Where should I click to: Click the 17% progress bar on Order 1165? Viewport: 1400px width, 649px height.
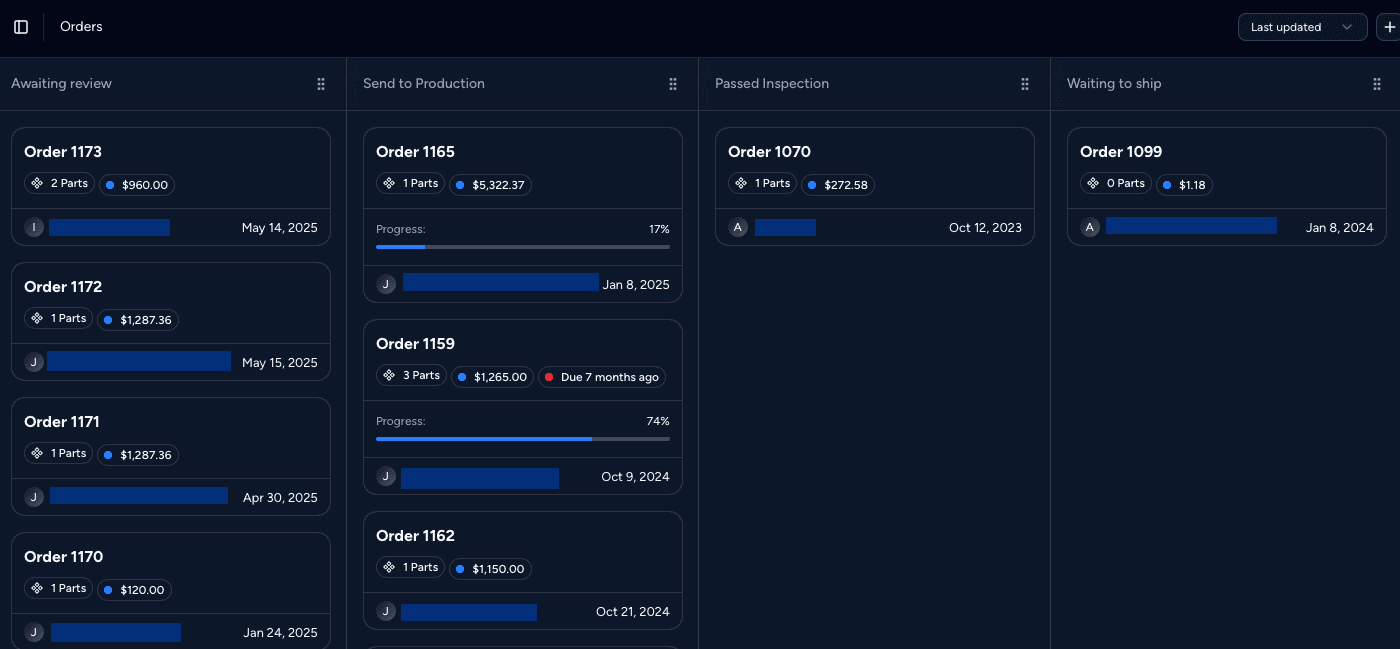(x=522, y=246)
